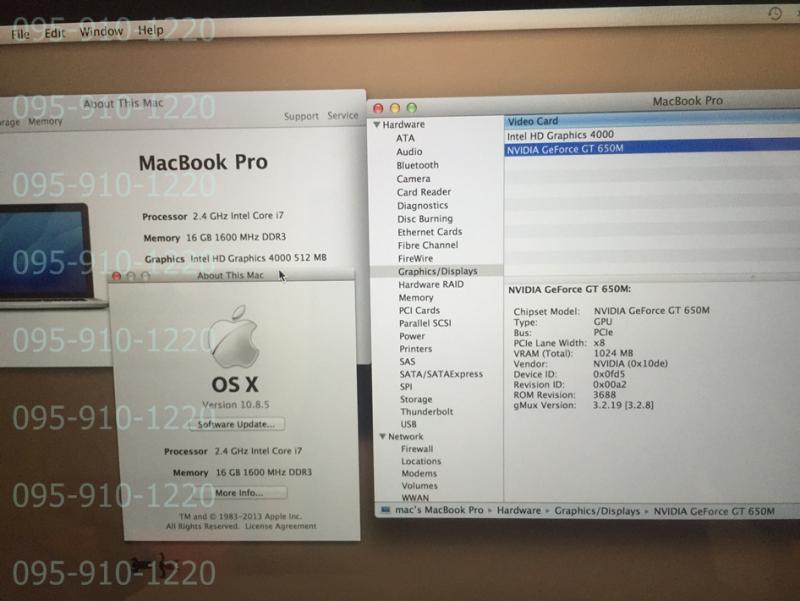The height and width of the screenshot is (601, 800).
Task: Select Storage in the sidebar
Action: tap(416, 399)
